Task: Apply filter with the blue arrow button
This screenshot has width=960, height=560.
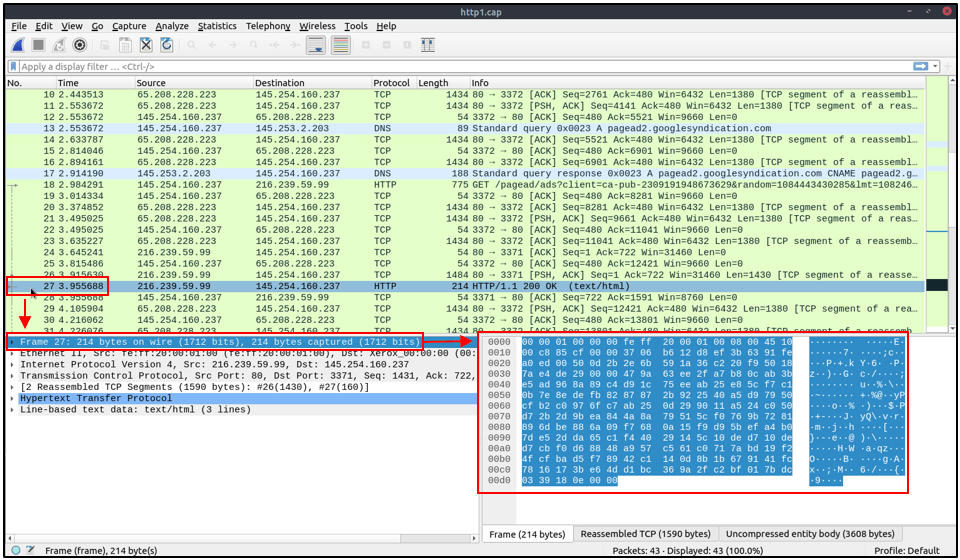Action: click(920, 66)
